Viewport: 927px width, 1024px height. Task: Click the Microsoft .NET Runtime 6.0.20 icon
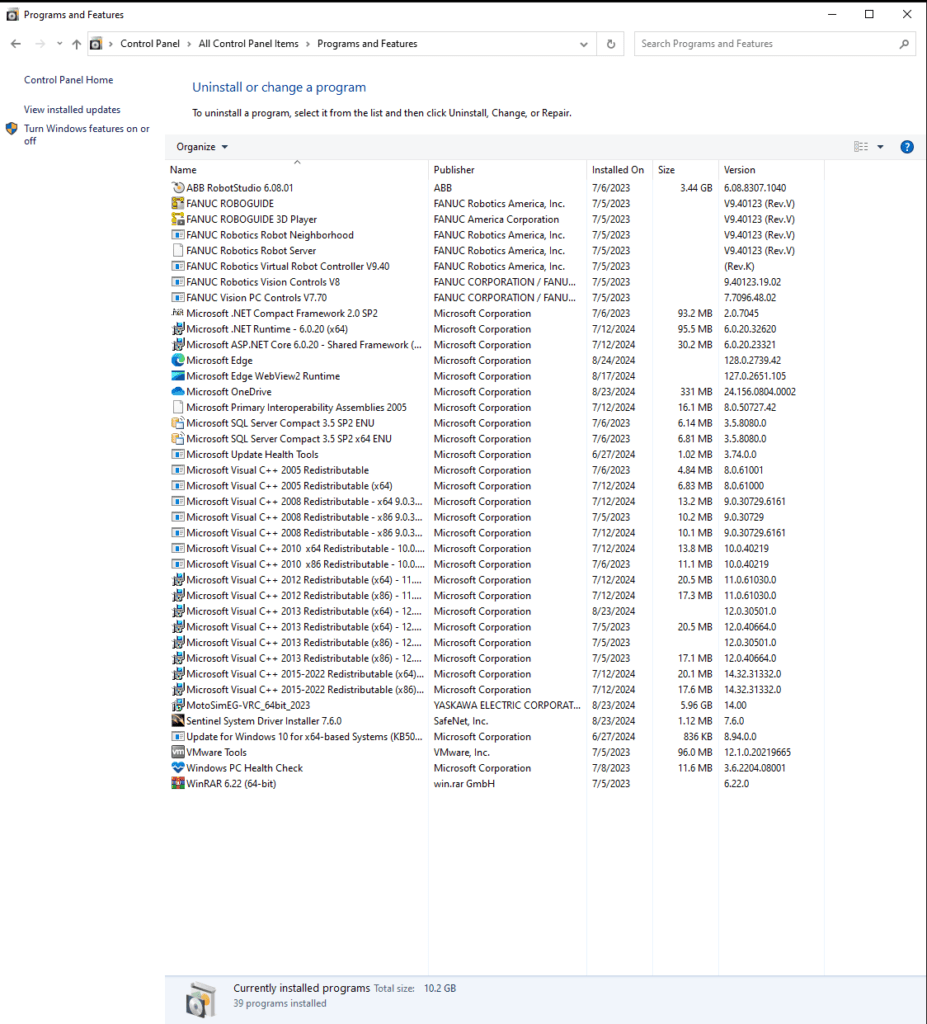point(178,328)
